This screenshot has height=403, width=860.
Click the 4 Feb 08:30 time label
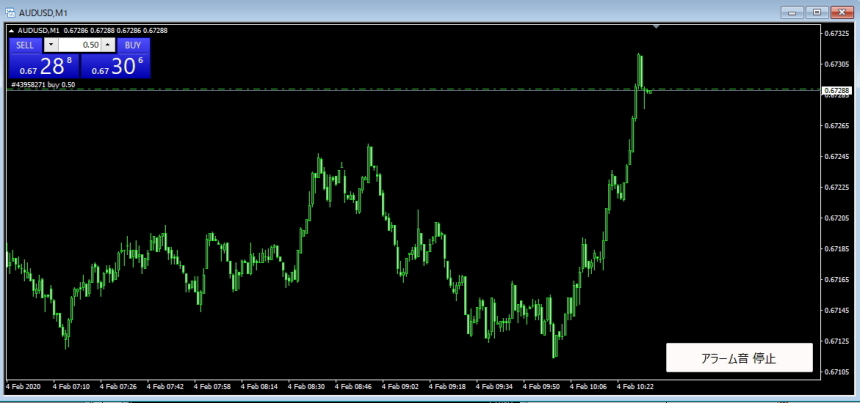point(307,387)
